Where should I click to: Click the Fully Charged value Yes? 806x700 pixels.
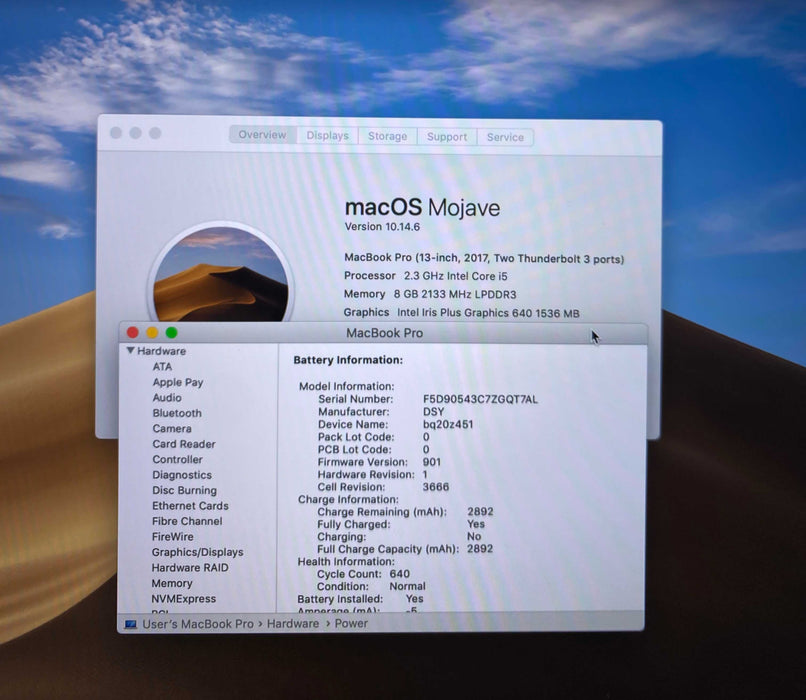pos(475,524)
